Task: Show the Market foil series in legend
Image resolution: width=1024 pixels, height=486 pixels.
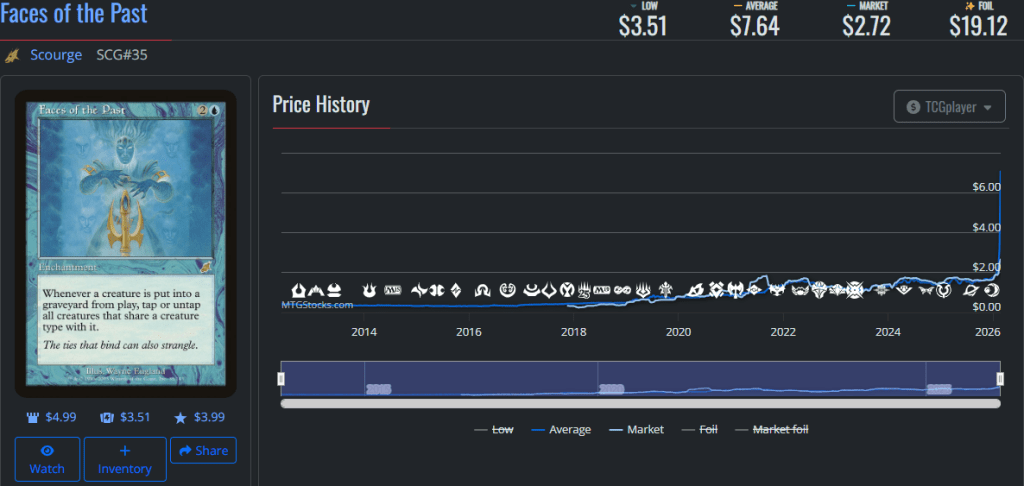Action: 771,429
